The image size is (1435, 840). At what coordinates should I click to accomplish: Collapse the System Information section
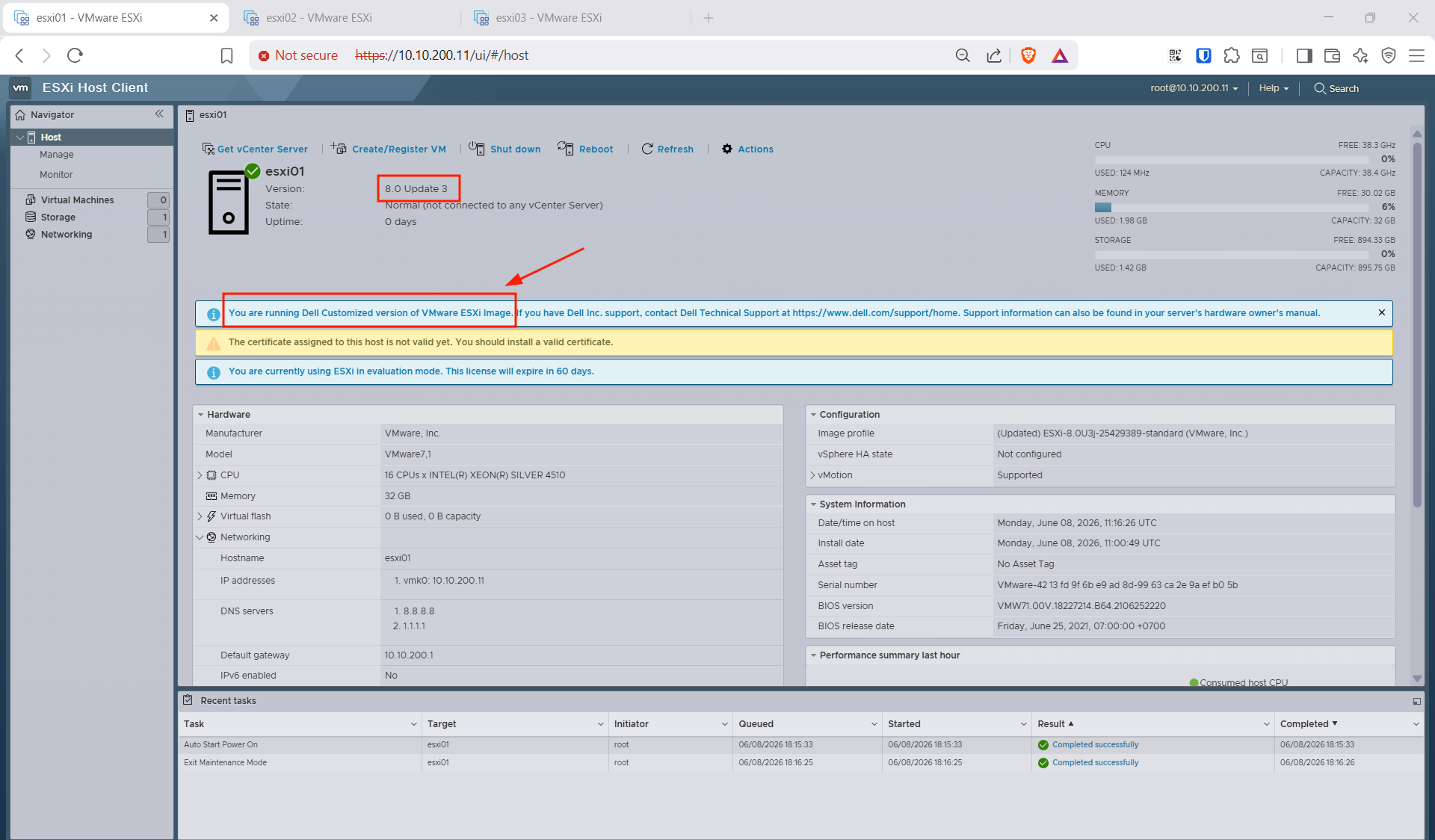click(x=813, y=504)
